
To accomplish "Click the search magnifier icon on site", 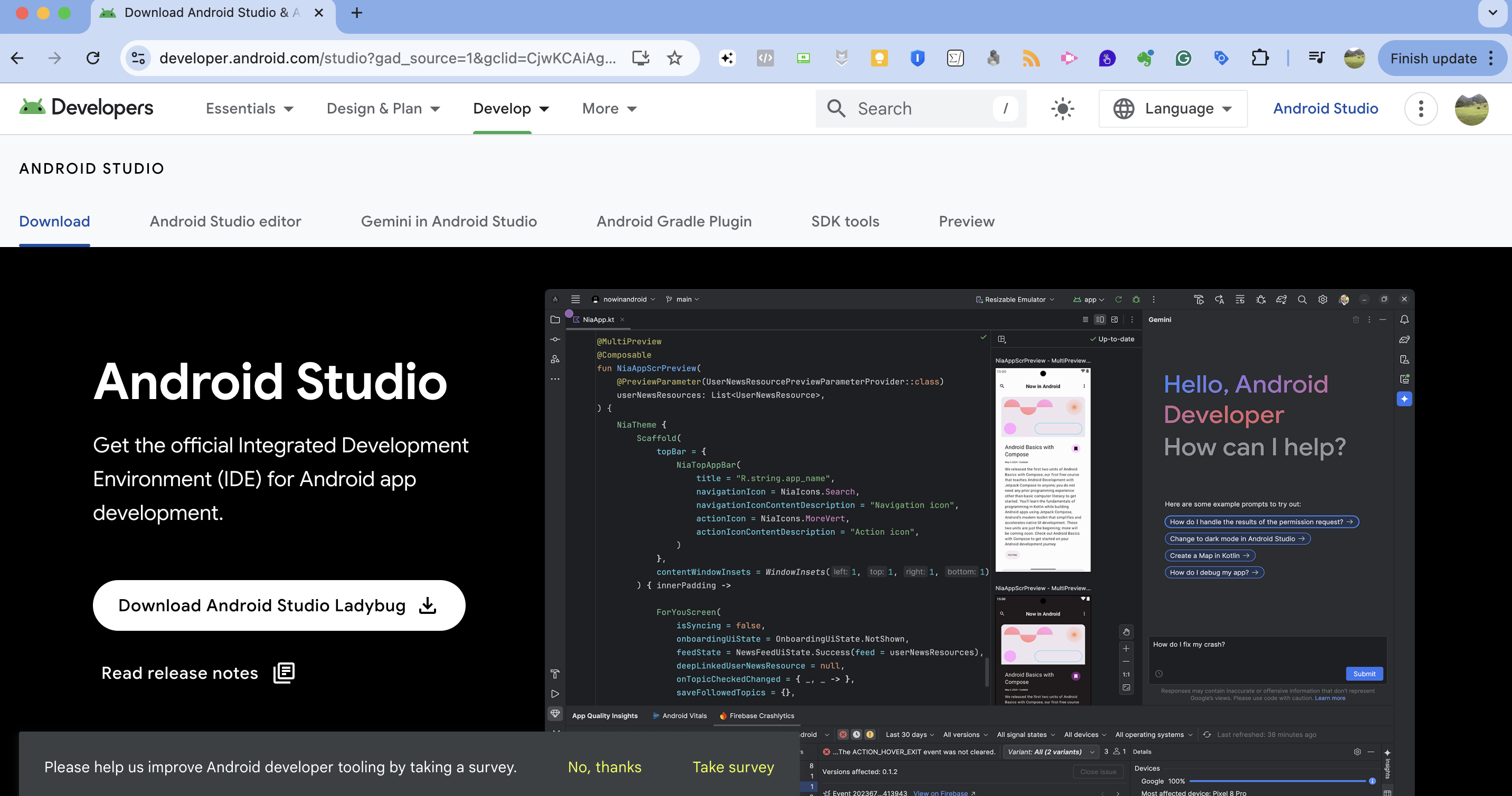I will [836, 109].
